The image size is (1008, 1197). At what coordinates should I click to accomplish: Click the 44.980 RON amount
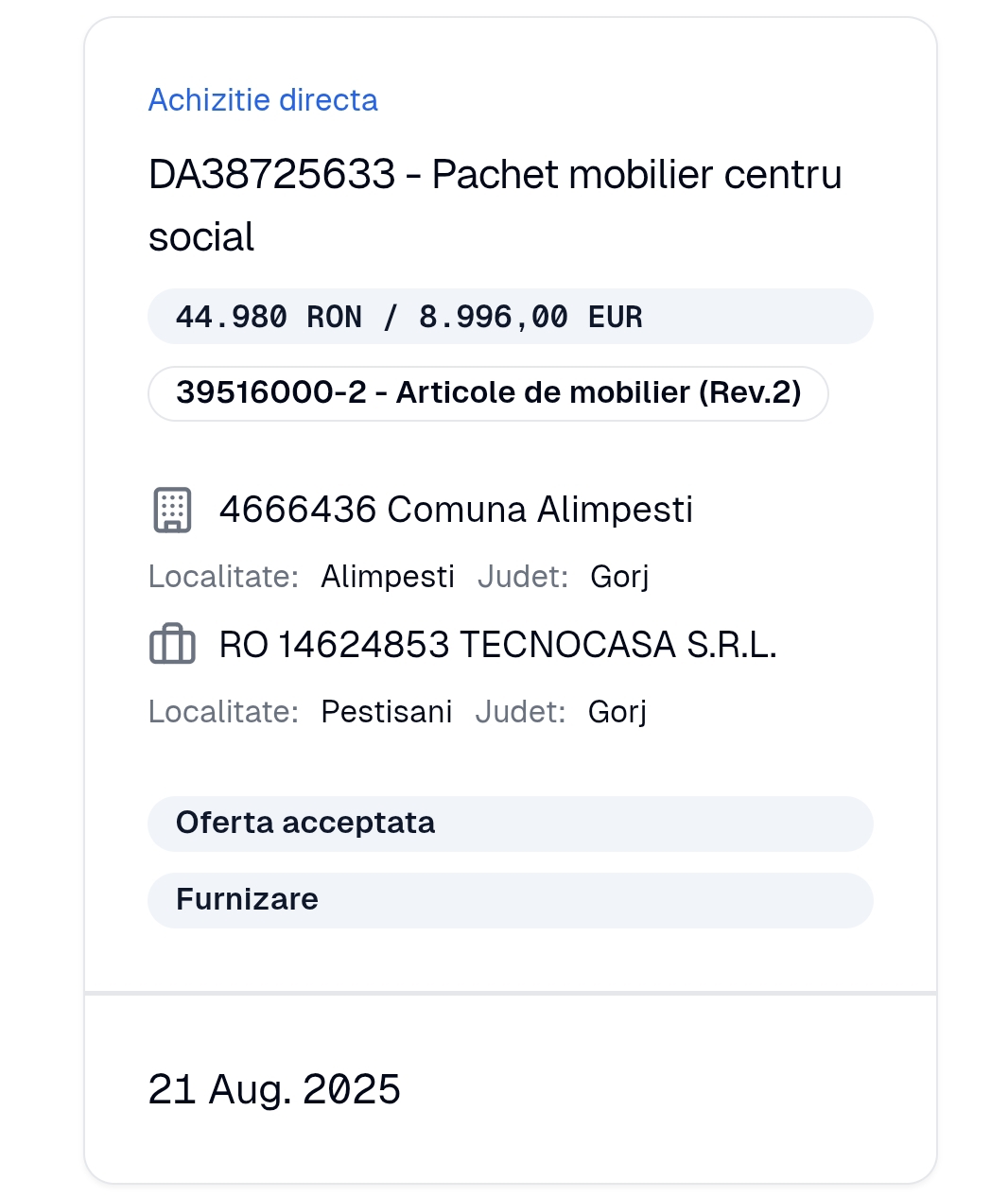(x=269, y=317)
